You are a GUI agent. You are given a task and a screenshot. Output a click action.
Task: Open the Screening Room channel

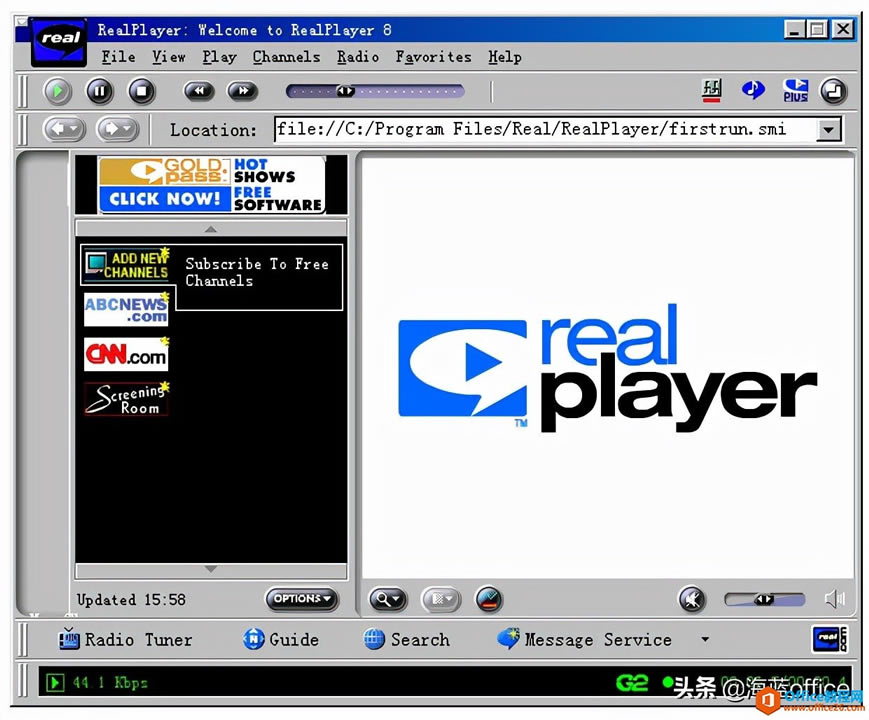tap(126, 399)
